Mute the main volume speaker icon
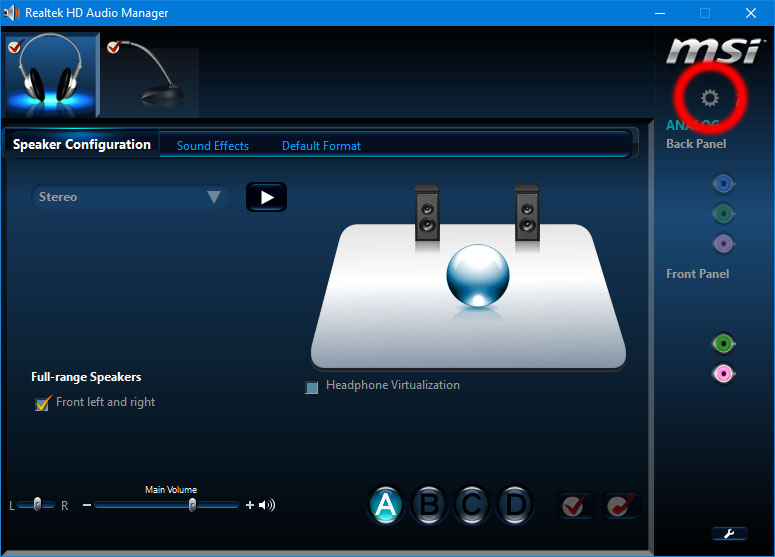 click(267, 505)
